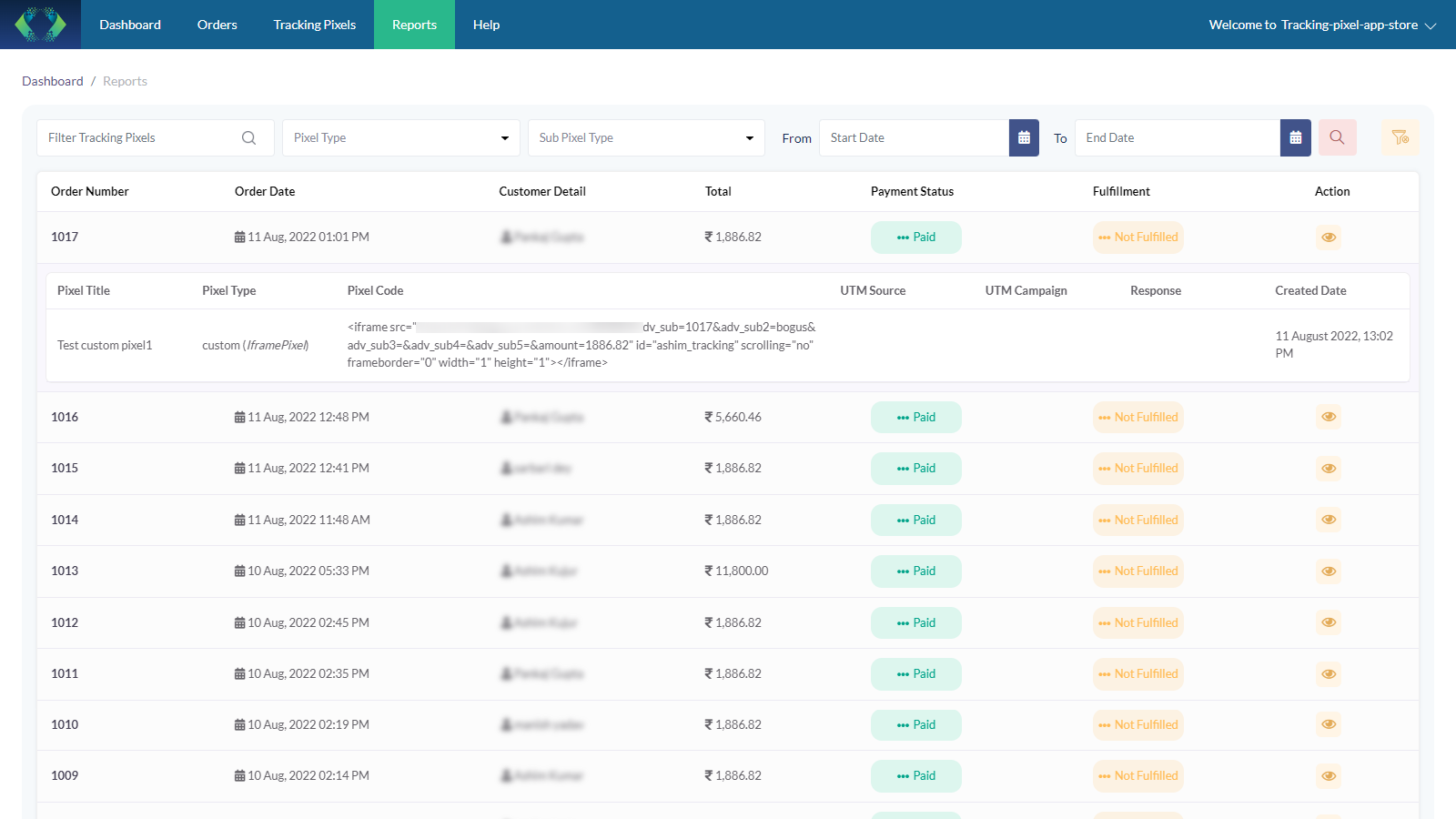Toggle eye view for order 1017
The width and height of the screenshot is (1456, 819).
[x=1329, y=238]
